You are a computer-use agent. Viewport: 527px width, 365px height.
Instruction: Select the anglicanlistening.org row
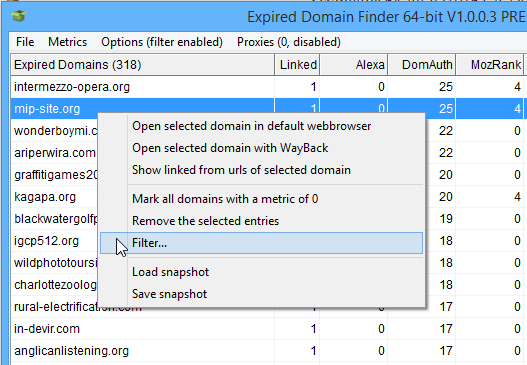(x=267, y=351)
